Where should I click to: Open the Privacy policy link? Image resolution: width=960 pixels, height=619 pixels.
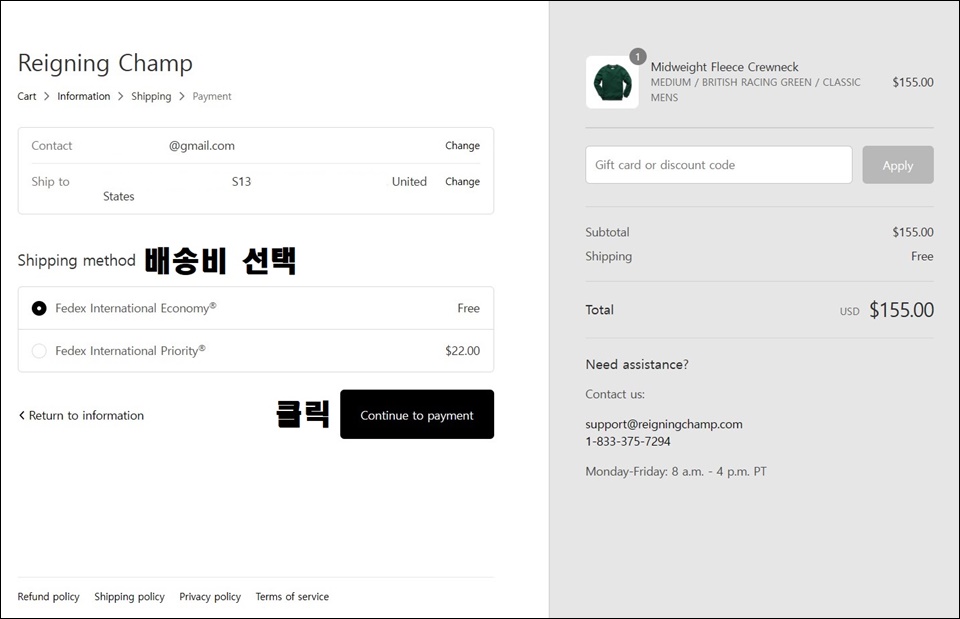[x=210, y=596]
